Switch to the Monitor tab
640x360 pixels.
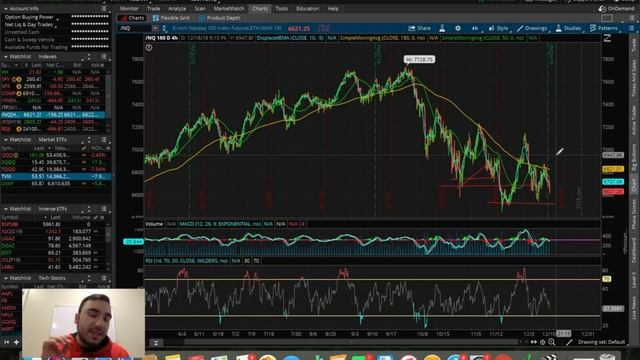point(129,9)
